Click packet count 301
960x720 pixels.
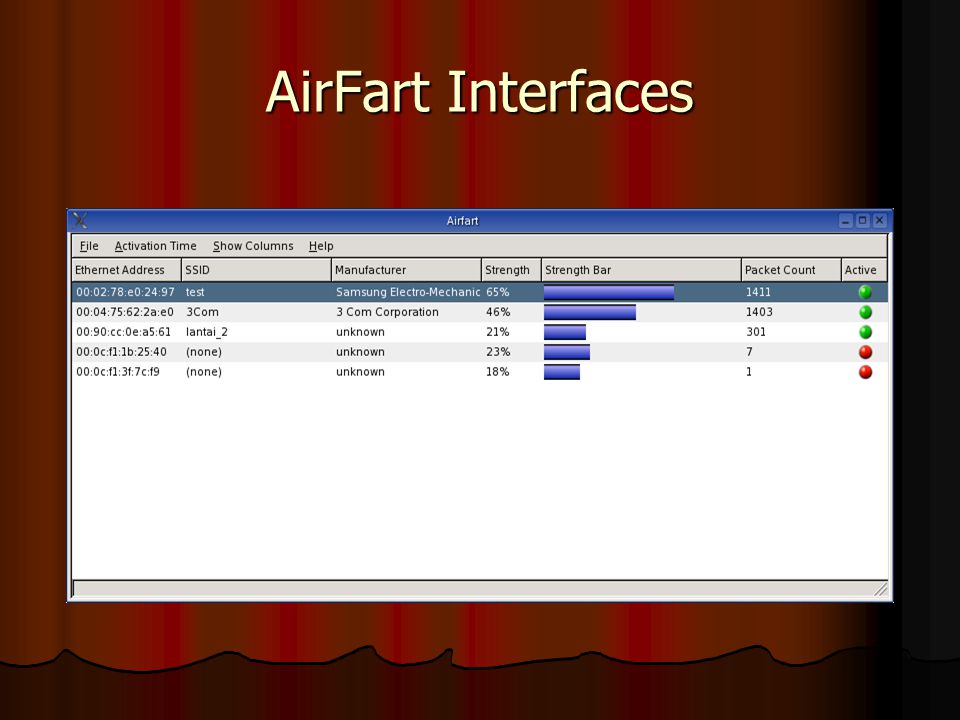point(756,332)
